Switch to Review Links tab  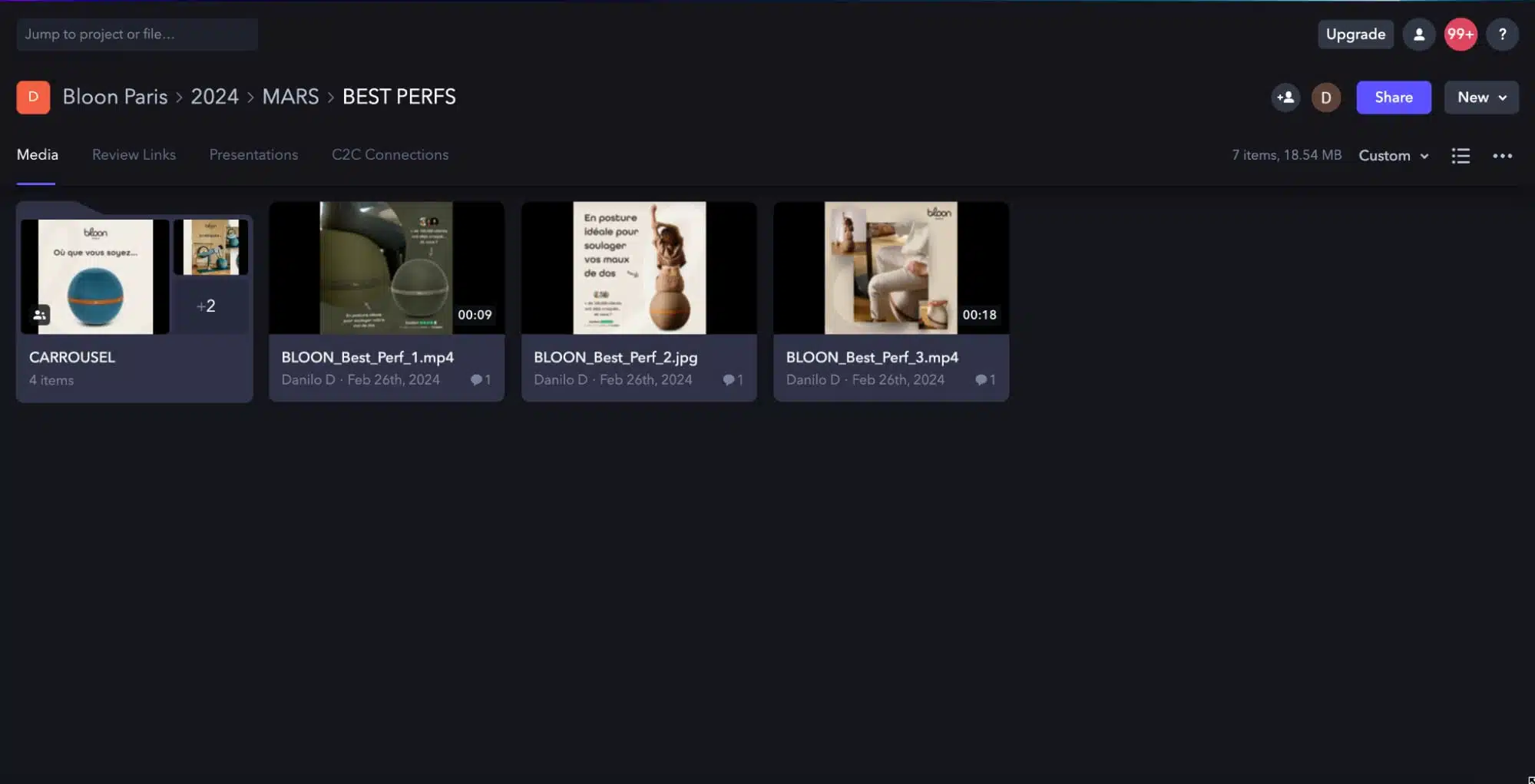tap(134, 154)
